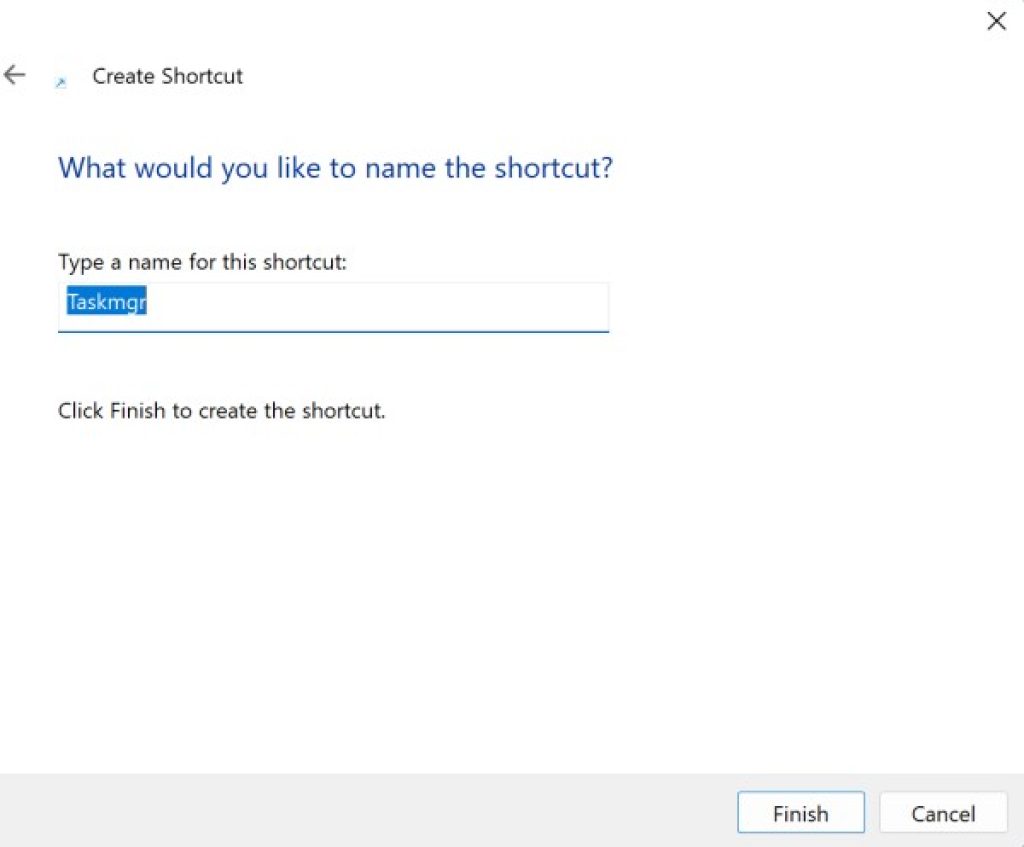Place the cursor in the name text box
The image size is (1024, 847).
pyautogui.click(x=333, y=305)
